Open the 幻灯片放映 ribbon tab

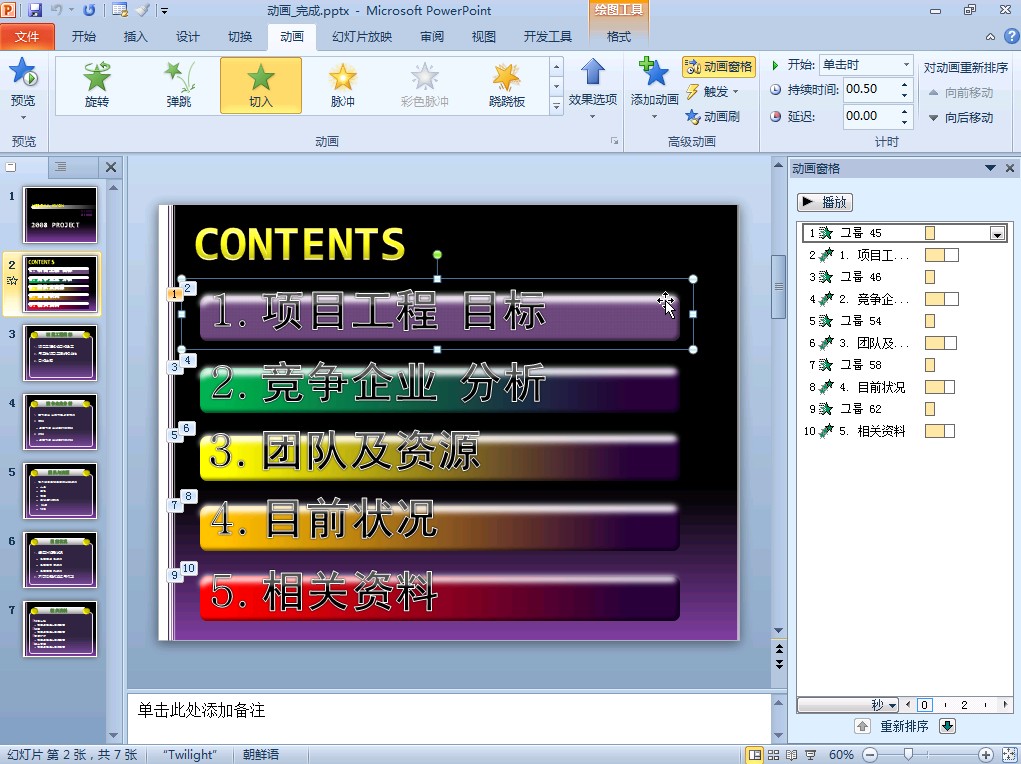[x=362, y=37]
